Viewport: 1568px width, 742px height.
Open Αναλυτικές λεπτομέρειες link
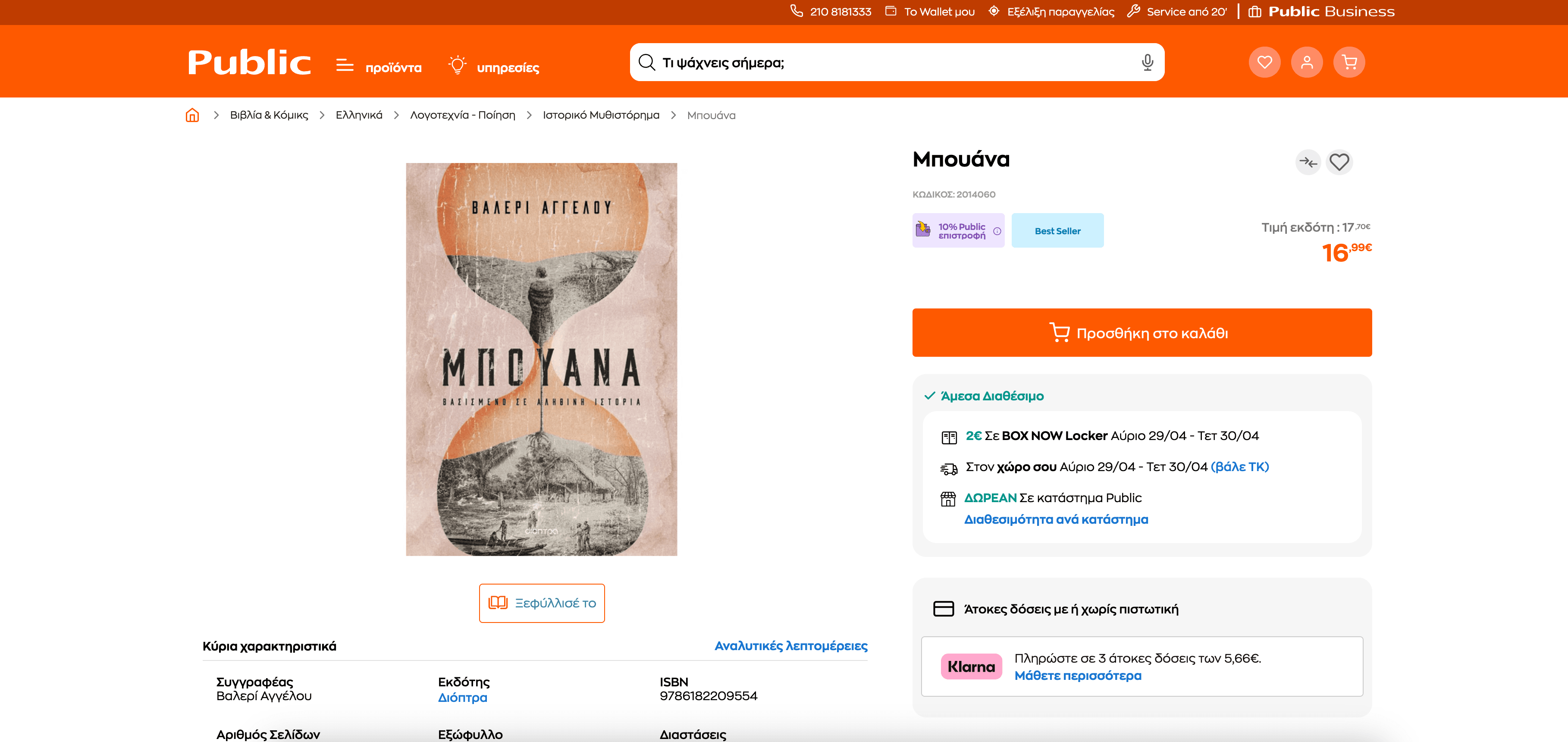click(791, 646)
